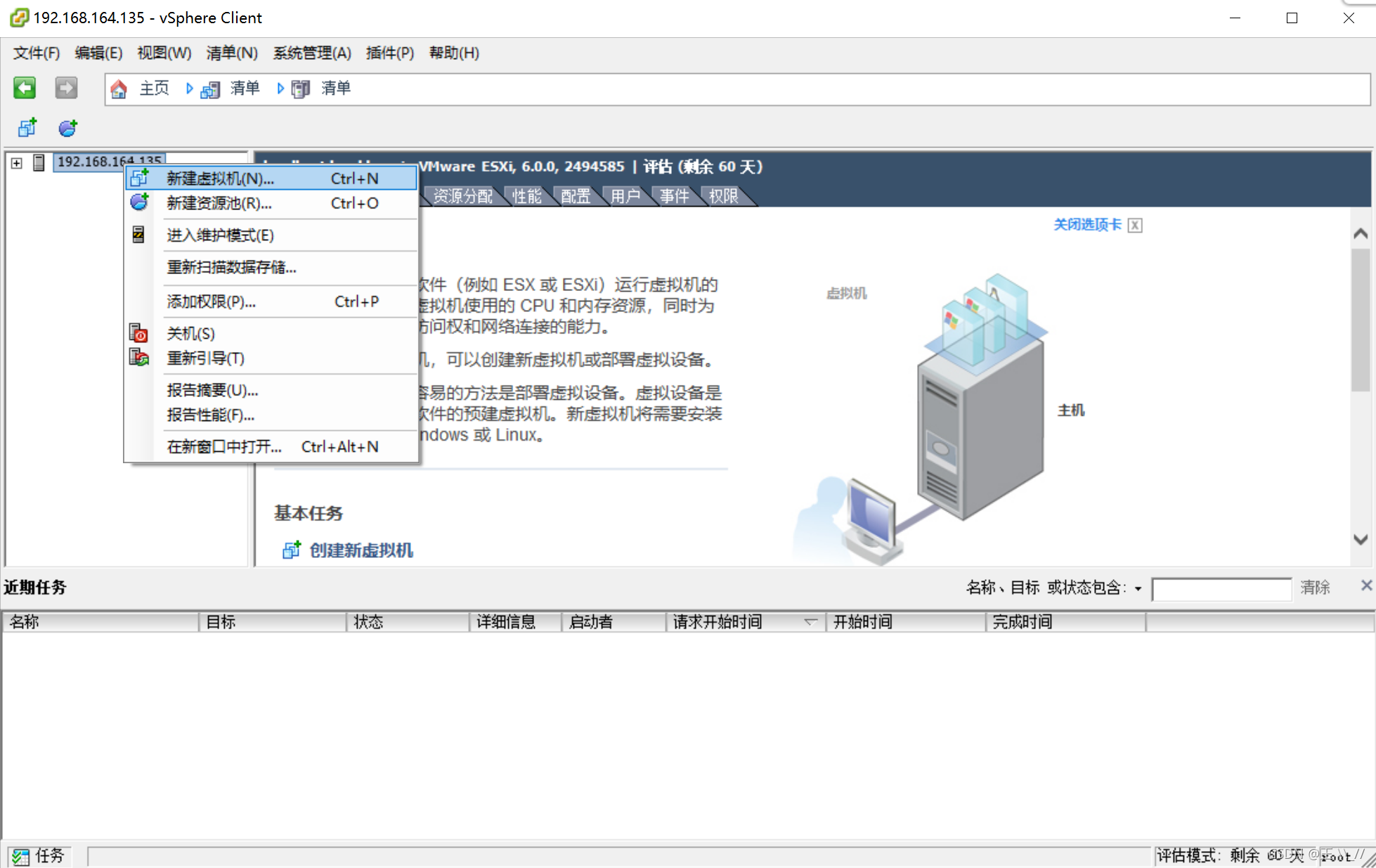Choose 报告性能(F)... from context menu
Viewport: 1376px width, 868px height.
click(x=271, y=415)
